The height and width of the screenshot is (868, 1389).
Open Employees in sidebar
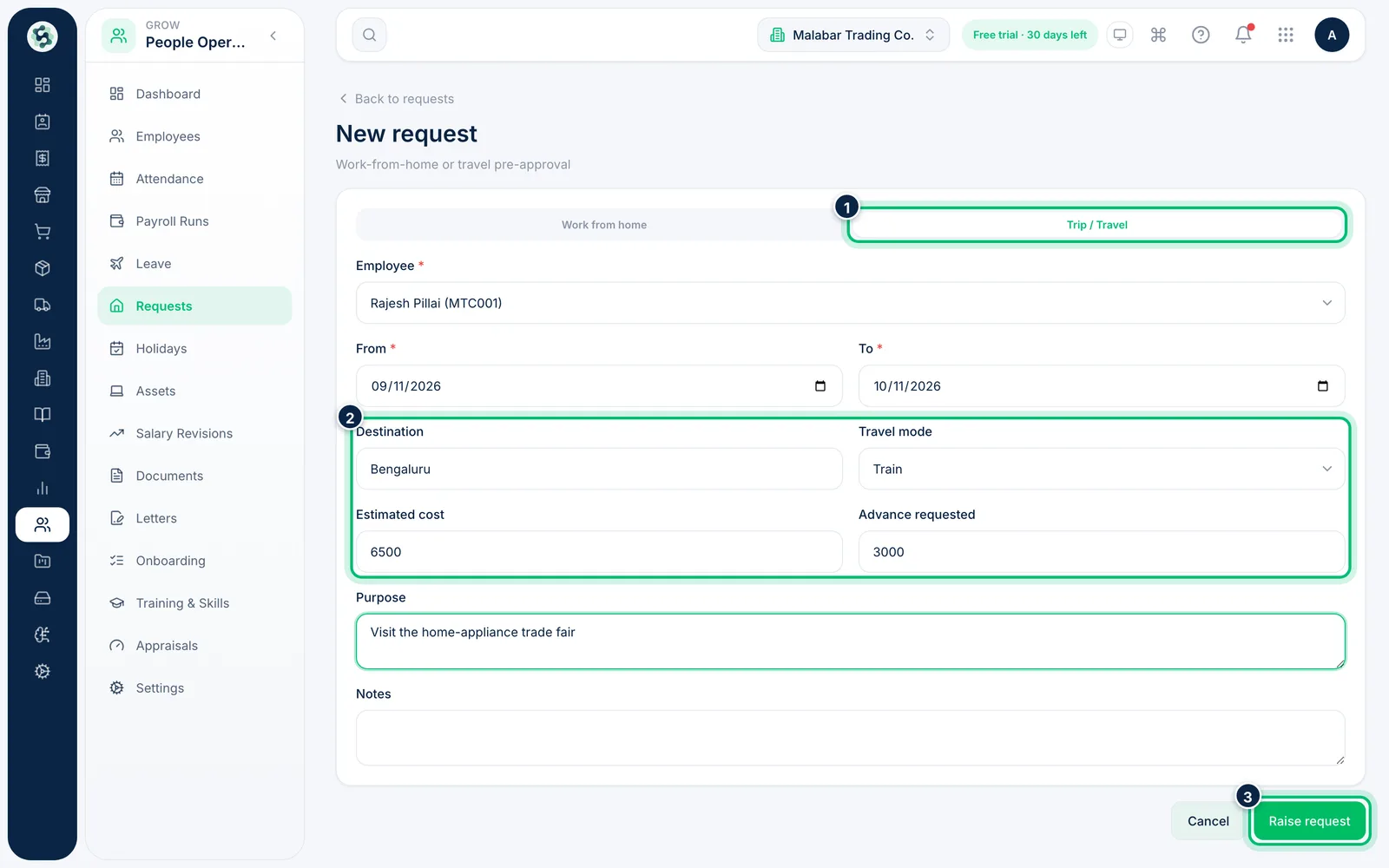tap(194, 136)
